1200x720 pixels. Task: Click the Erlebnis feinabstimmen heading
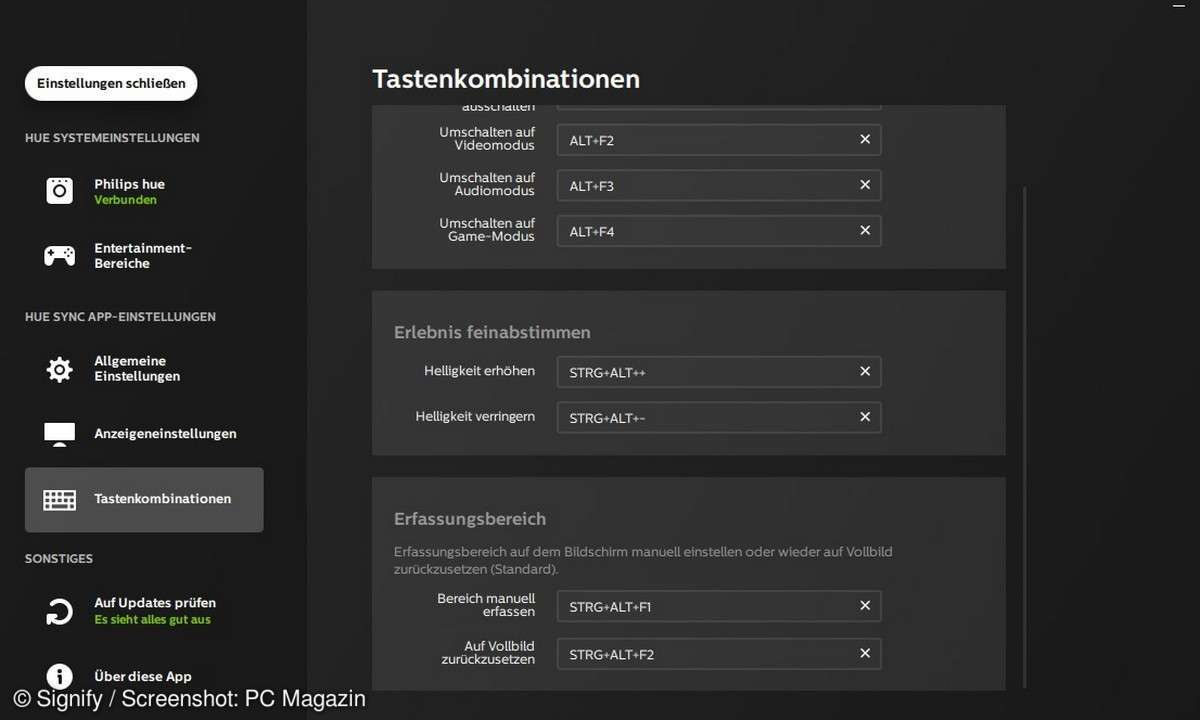pyautogui.click(x=492, y=332)
